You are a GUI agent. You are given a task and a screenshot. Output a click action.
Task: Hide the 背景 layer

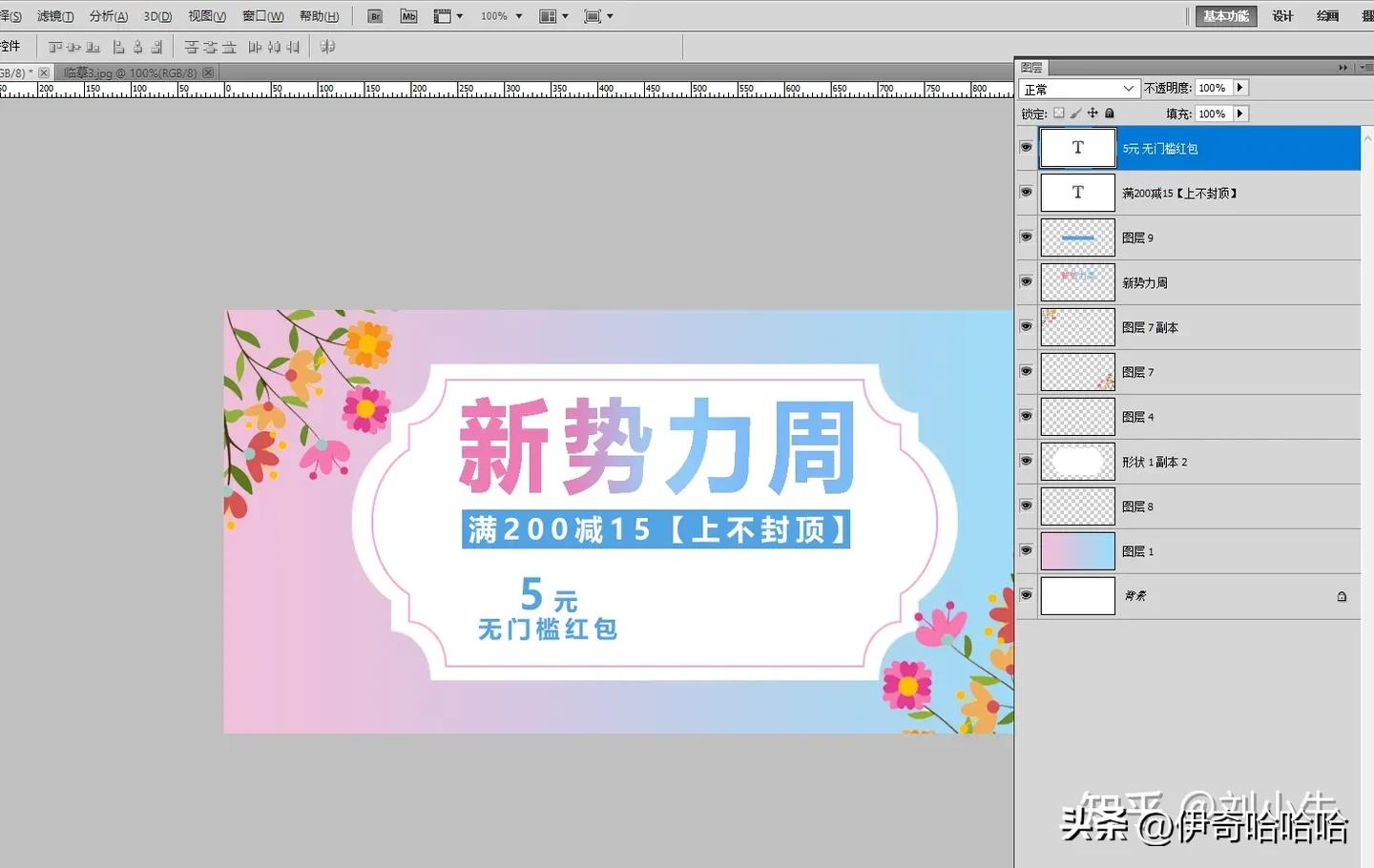coord(1026,595)
